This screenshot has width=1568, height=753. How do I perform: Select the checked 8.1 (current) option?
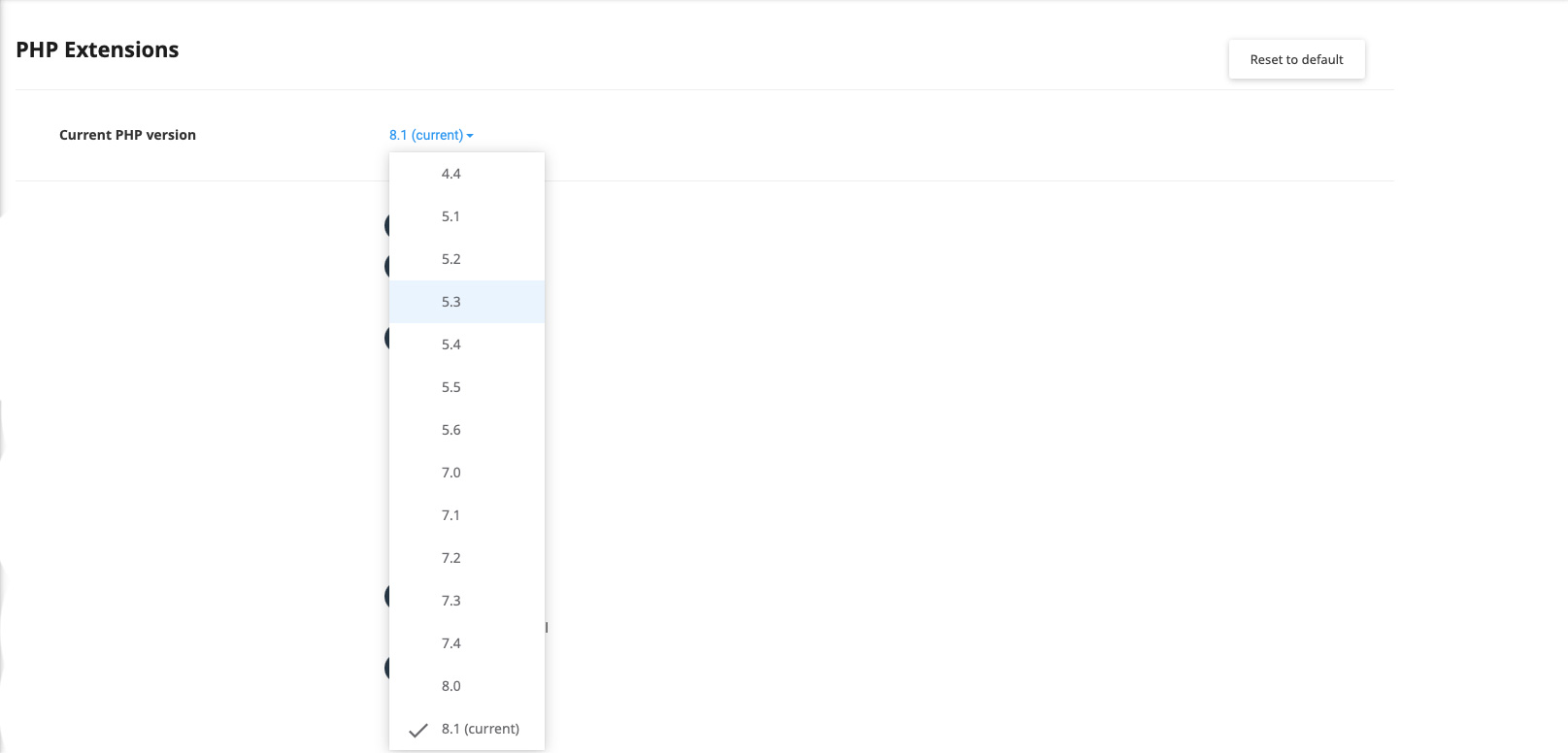tap(467, 729)
